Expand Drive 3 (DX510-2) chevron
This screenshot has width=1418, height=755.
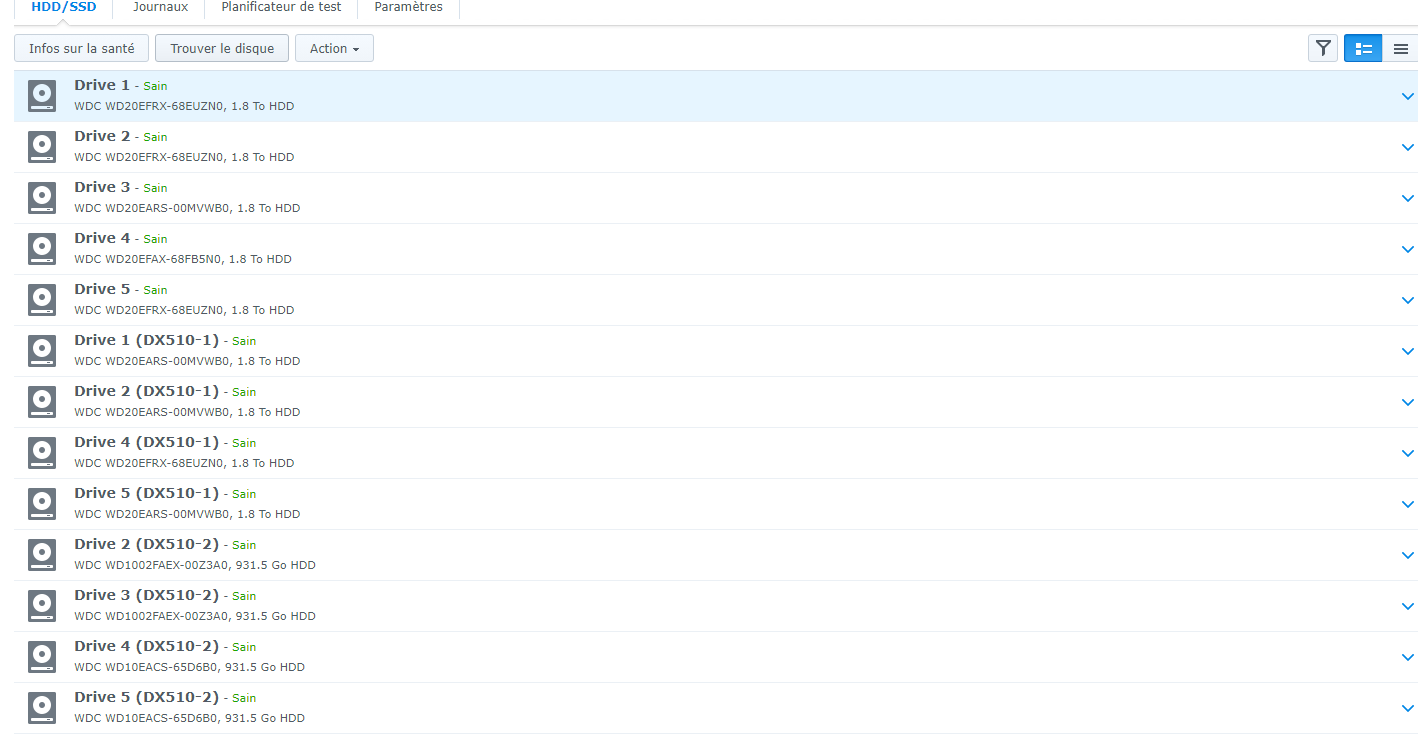[x=1408, y=607]
